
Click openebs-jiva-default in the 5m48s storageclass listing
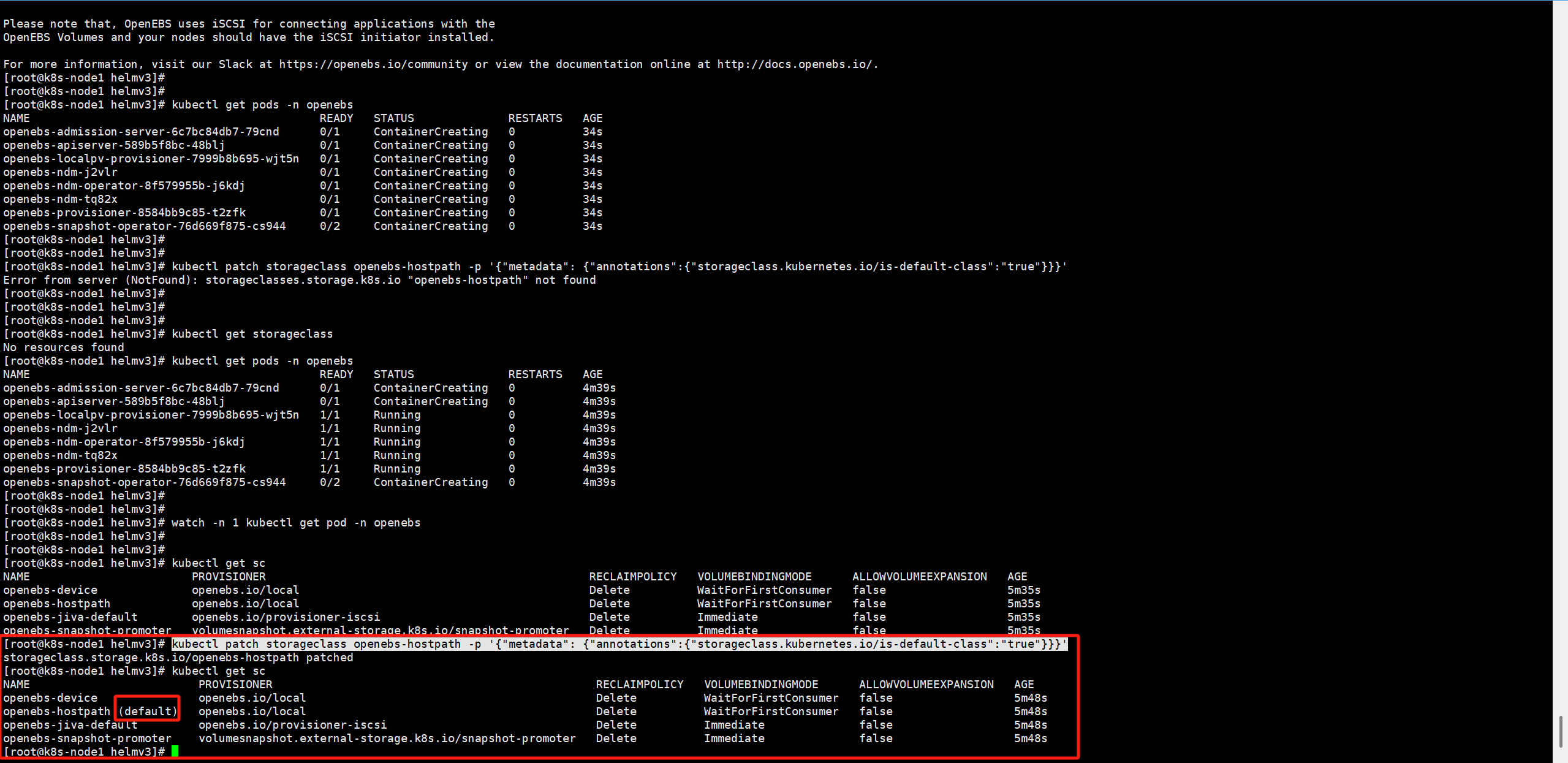tap(70, 724)
